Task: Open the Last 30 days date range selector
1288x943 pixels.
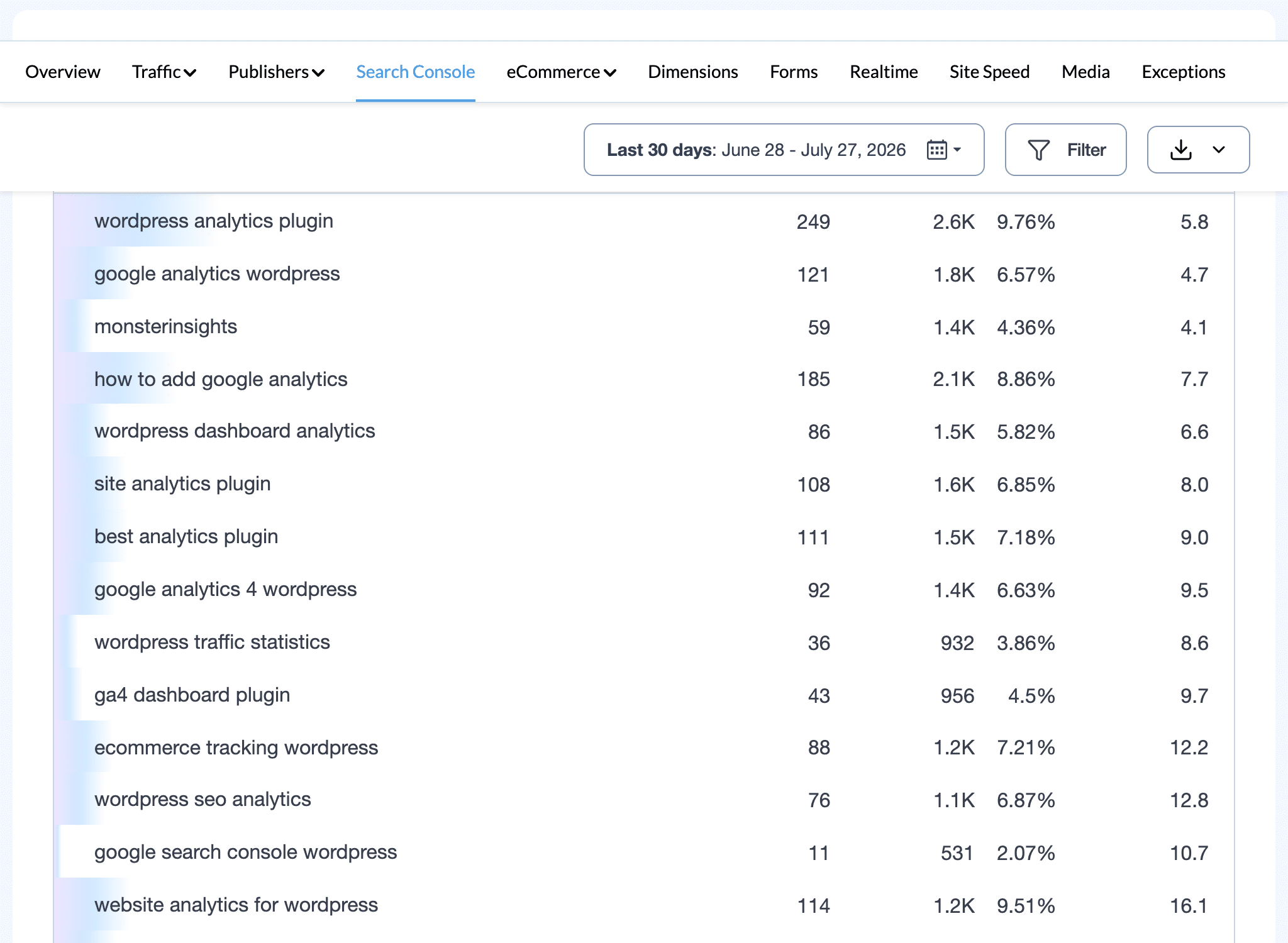Action: point(784,150)
